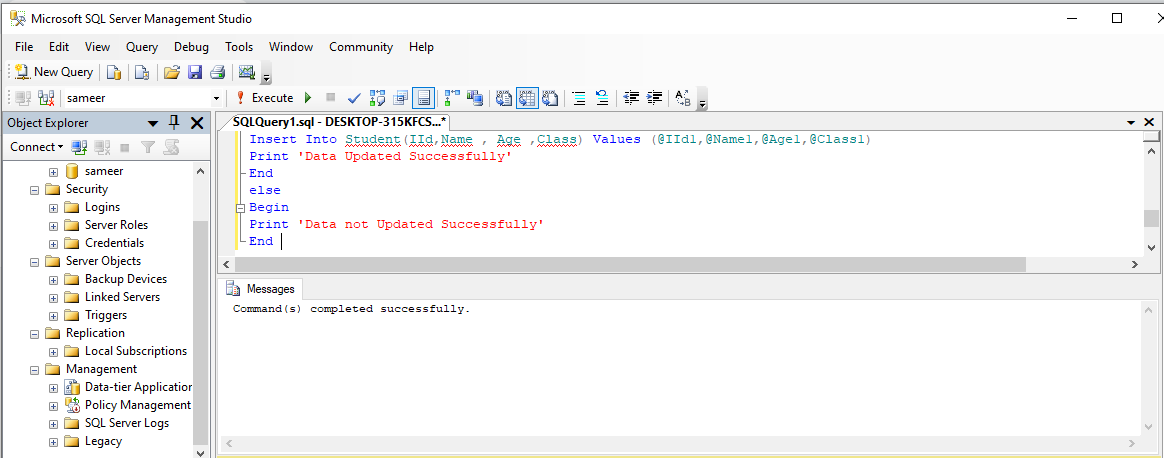Open the Connect dropdown in Object Explorer

click(36, 147)
